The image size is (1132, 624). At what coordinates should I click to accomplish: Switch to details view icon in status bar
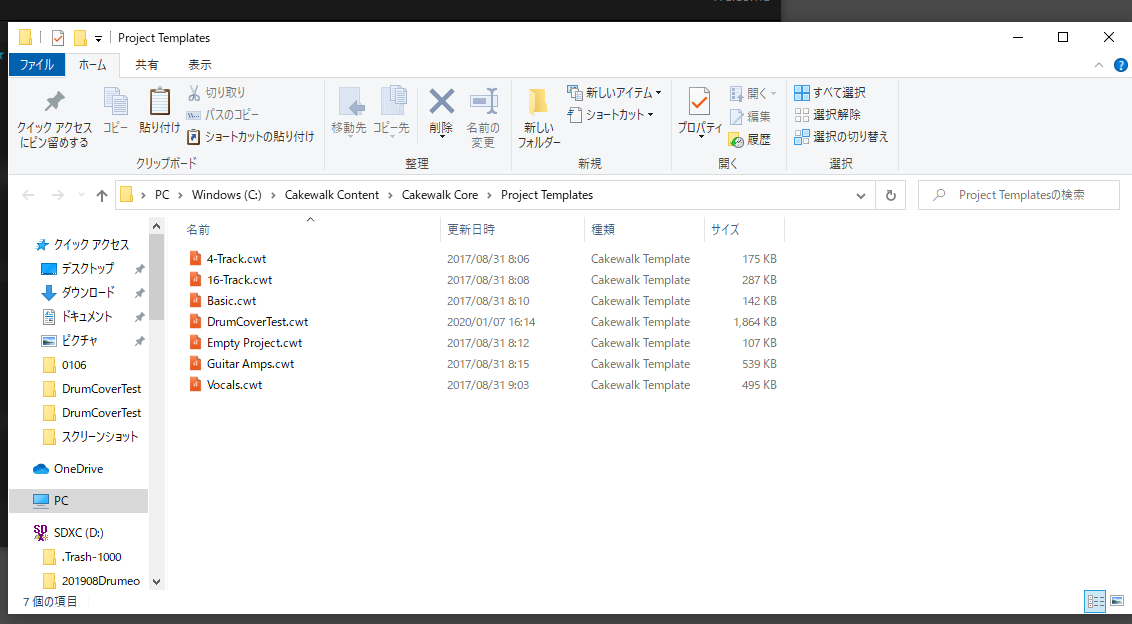pyautogui.click(x=1095, y=601)
